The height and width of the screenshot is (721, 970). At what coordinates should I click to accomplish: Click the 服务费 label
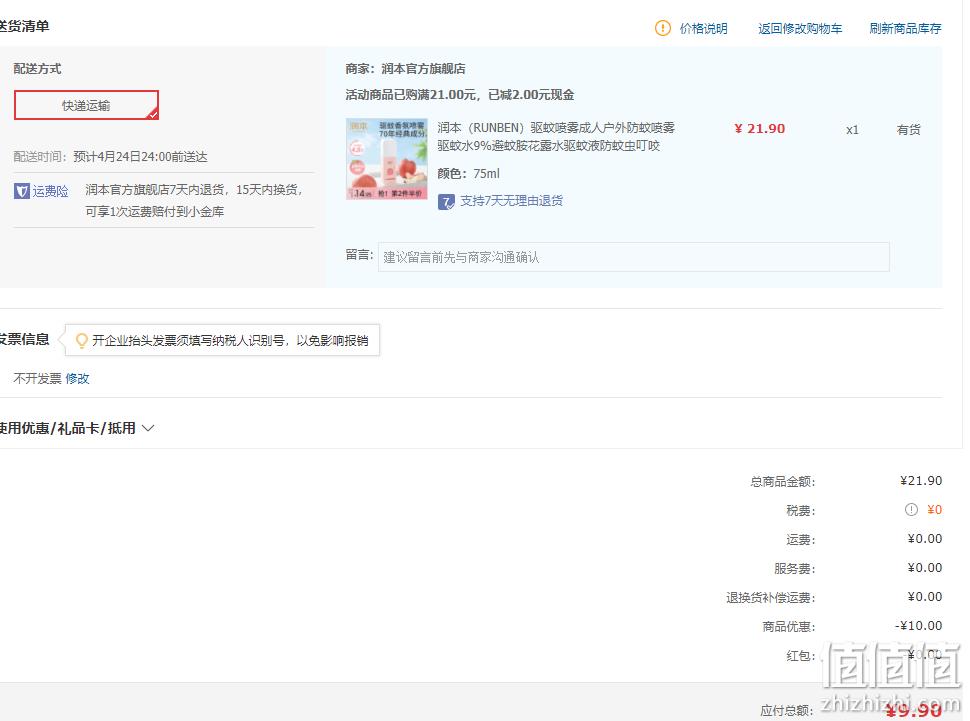tap(795, 568)
